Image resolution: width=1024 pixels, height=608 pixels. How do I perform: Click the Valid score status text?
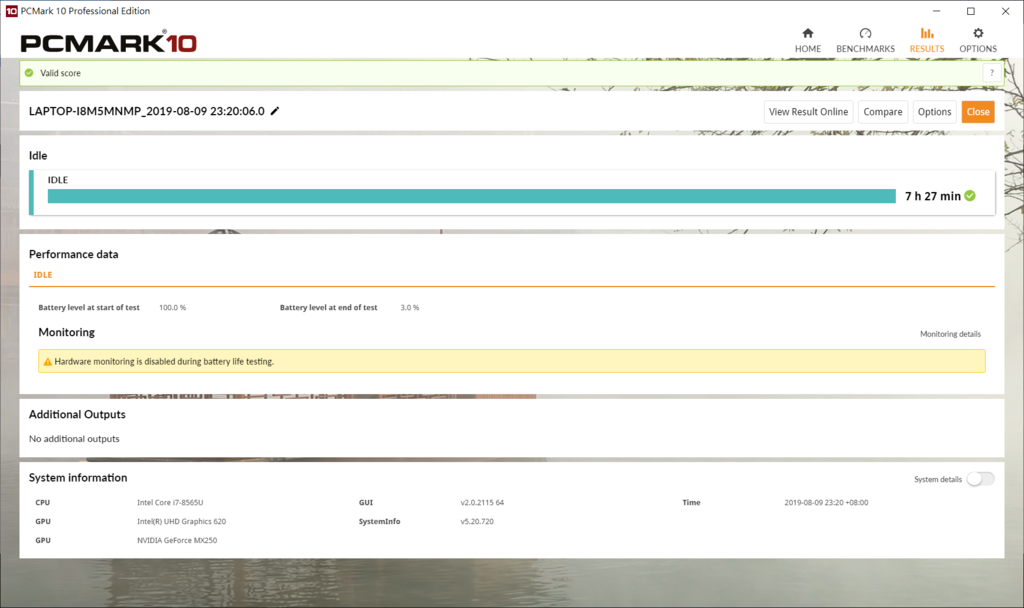coord(61,73)
